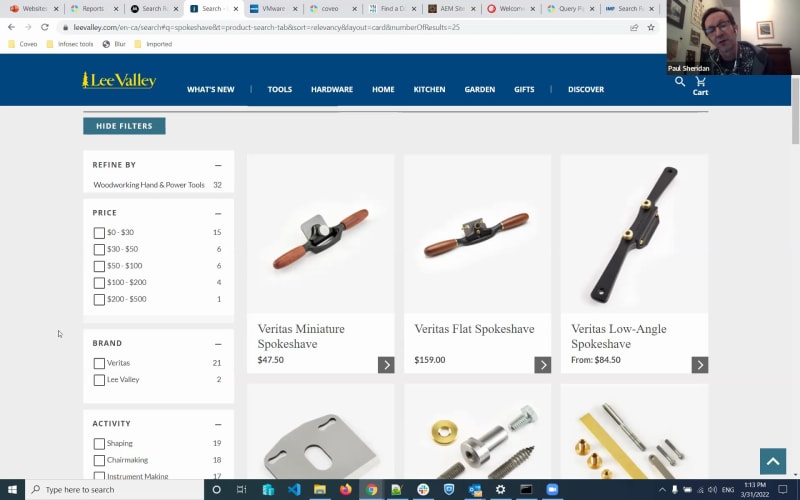
Task: Check the $0 - $30 price filter
Action: click(x=99, y=233)
